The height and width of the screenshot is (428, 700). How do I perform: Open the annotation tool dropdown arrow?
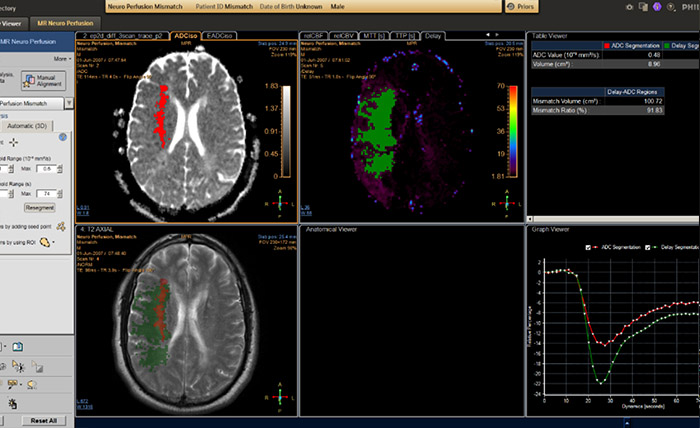point(21,384)
